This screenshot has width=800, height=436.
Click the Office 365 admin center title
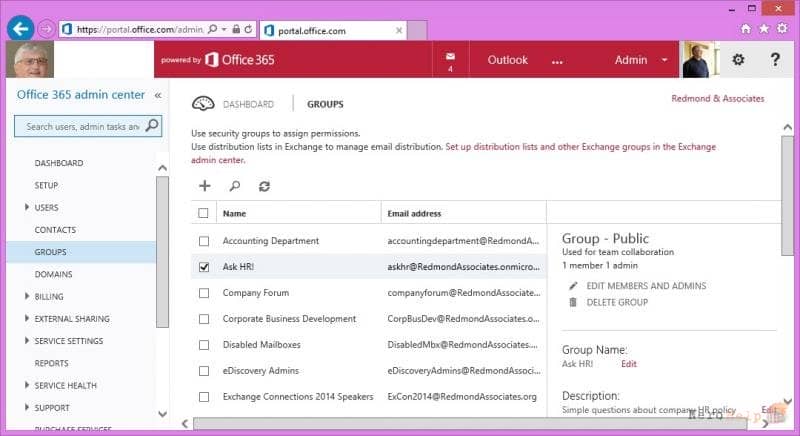[81, 94]
